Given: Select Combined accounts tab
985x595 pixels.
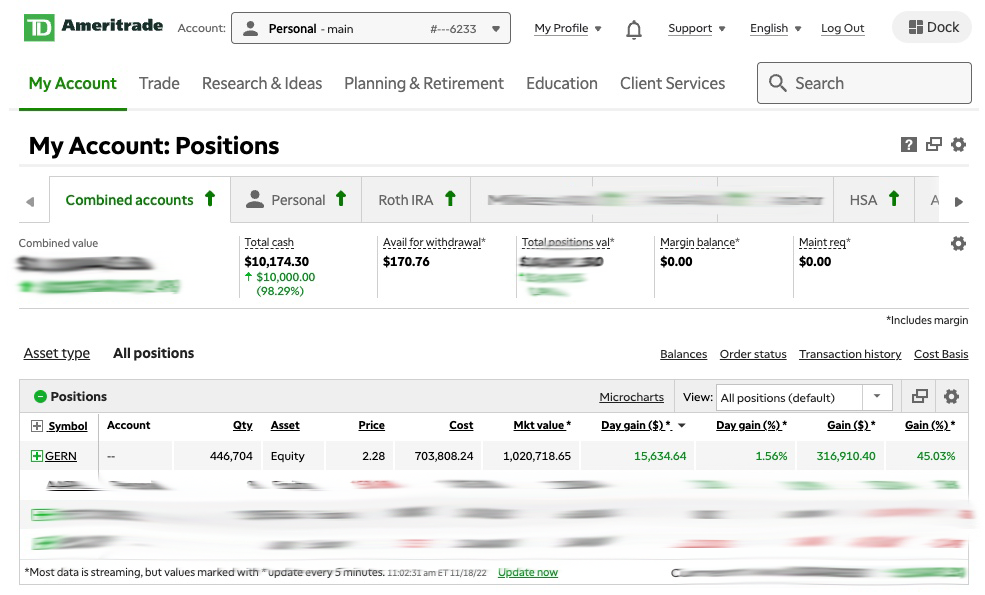Looking at the screenshot, I should (x=140, y=200).
